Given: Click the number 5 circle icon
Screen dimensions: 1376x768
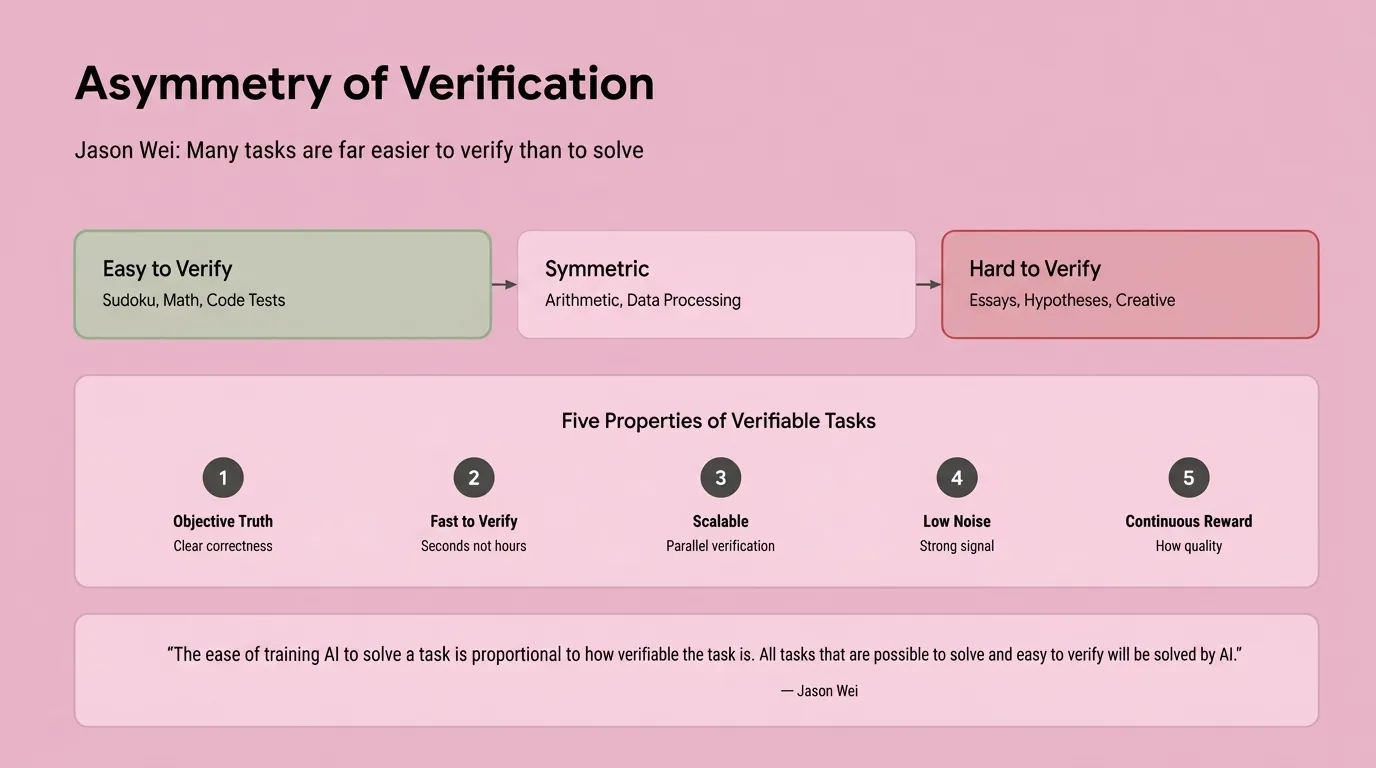Looking at the screenshot, I should tap(1188, 478).
